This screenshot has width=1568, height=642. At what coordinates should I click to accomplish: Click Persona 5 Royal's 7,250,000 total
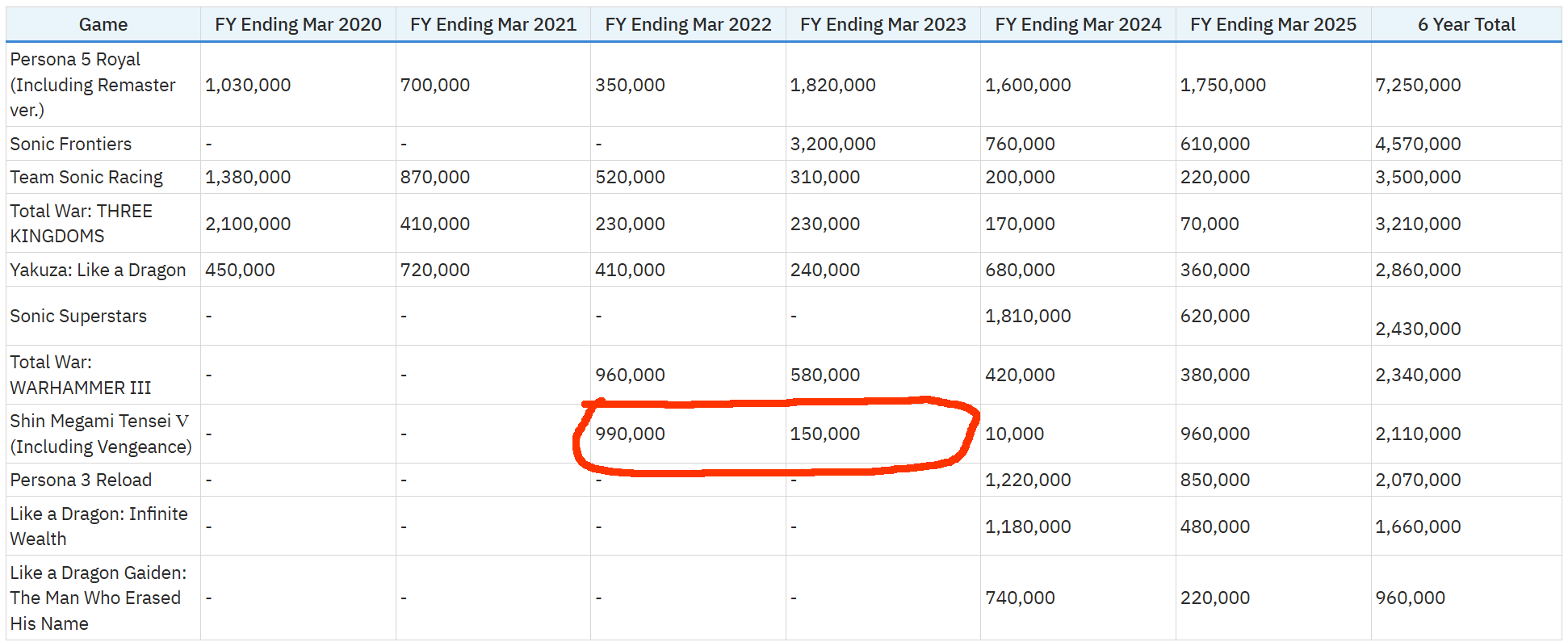tap(1418, 85)
